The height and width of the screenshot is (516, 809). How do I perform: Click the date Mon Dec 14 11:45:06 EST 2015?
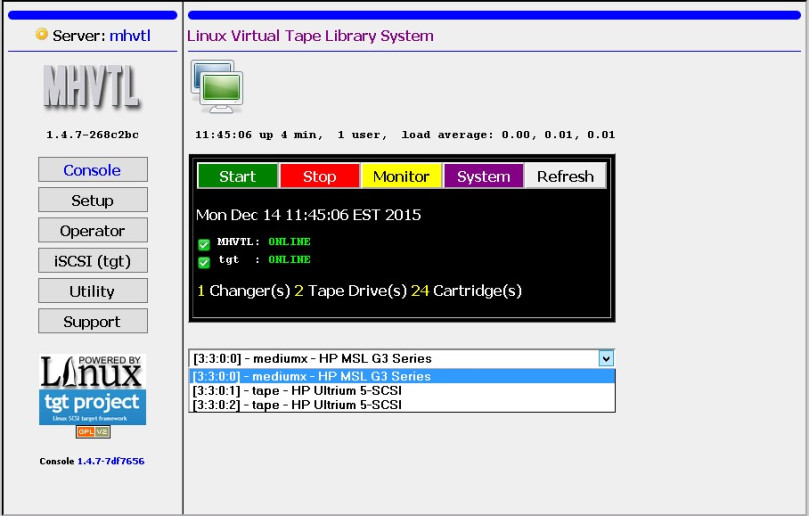(x=309, y=215)
